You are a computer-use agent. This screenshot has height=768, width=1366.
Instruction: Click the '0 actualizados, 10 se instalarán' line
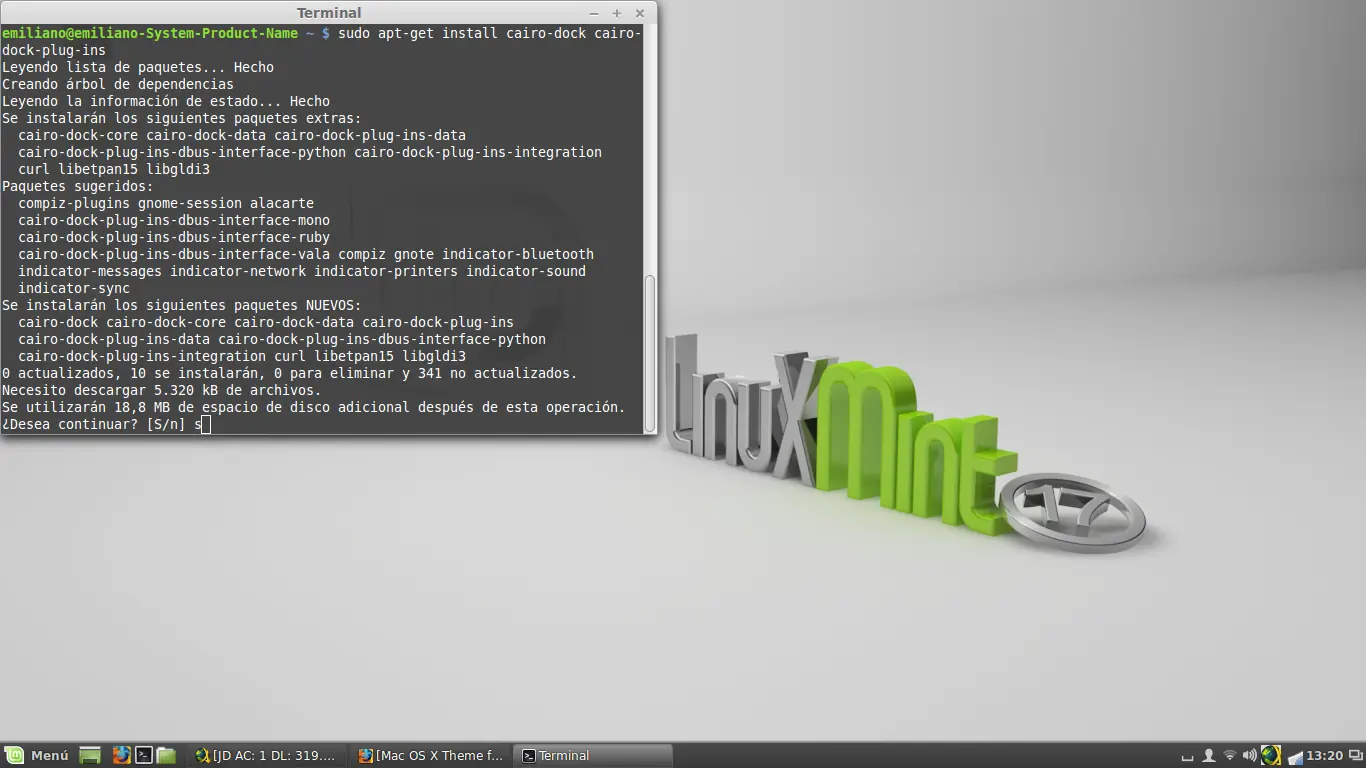coord(290,374)
